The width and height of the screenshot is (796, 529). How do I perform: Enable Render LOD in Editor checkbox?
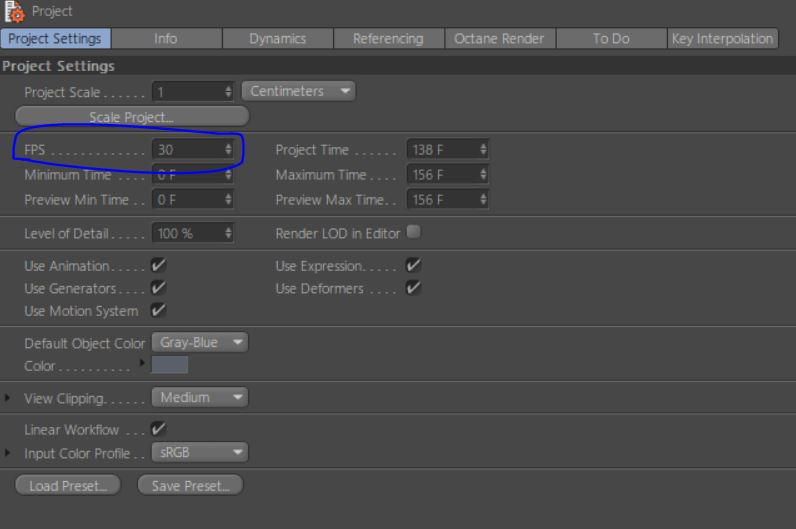pyautogui.click(x=413, y=233)
